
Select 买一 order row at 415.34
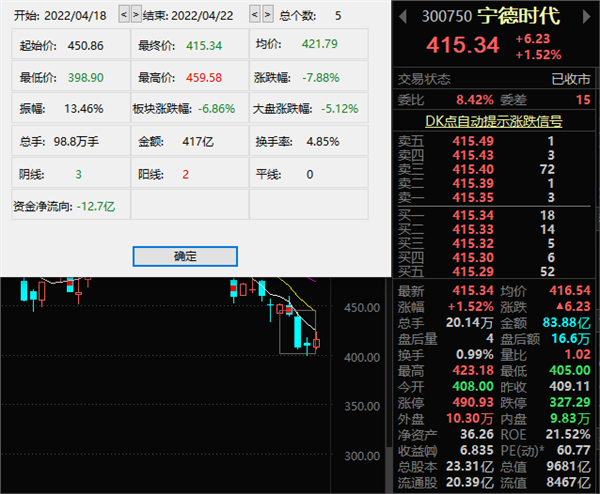click(x=494, y=214)
